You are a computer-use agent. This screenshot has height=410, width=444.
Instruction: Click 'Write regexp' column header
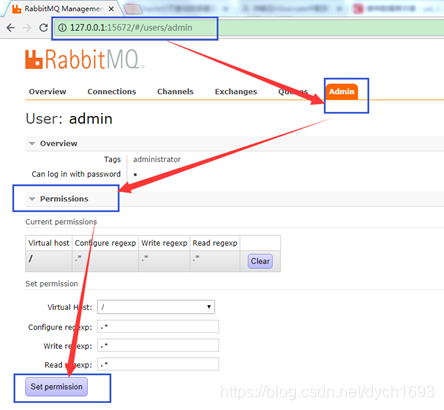[164, 243]
